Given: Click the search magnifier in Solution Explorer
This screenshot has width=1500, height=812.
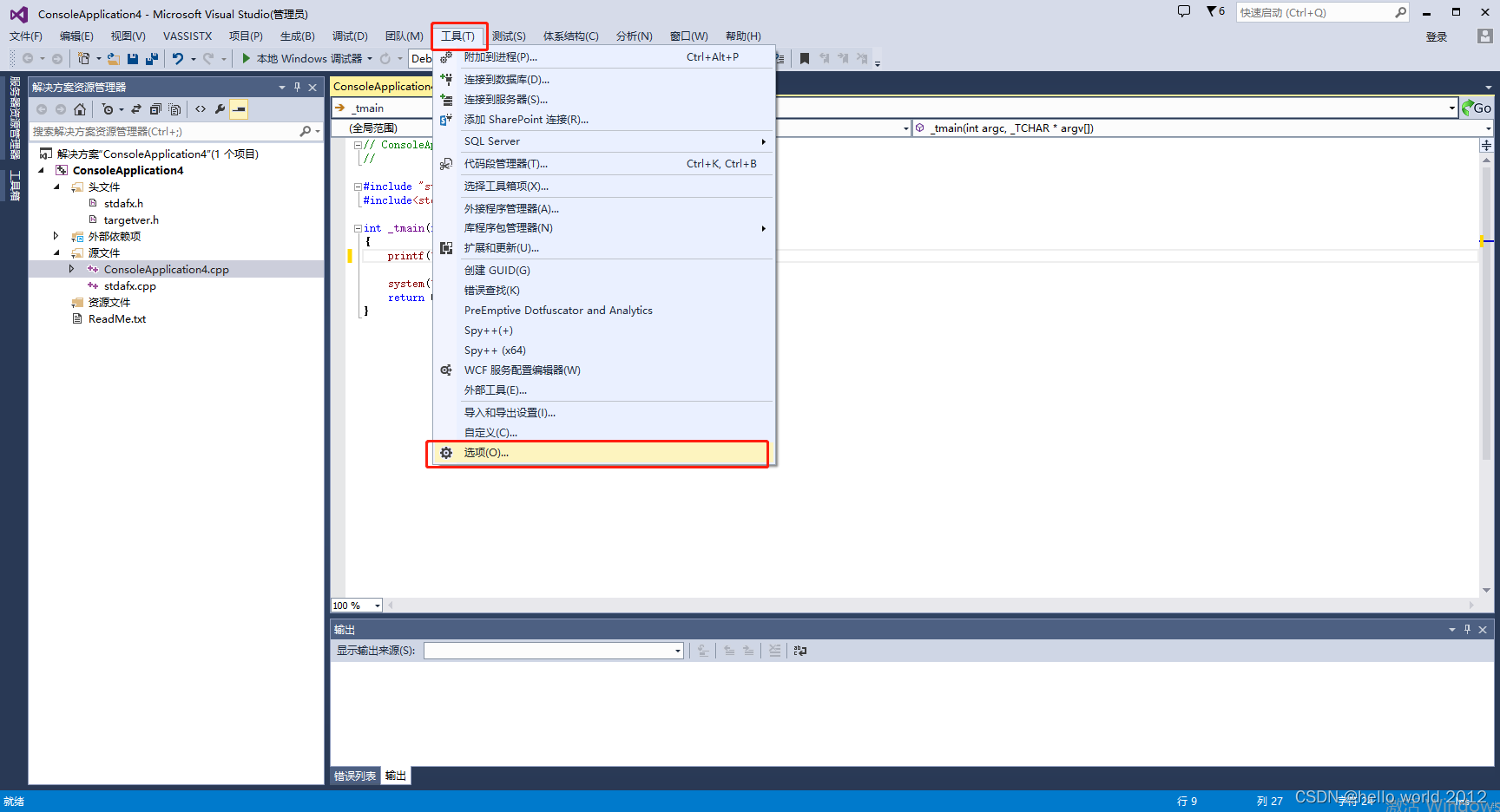Looking at the screenshot, I should pyautogui.click(x=305, y=131).
